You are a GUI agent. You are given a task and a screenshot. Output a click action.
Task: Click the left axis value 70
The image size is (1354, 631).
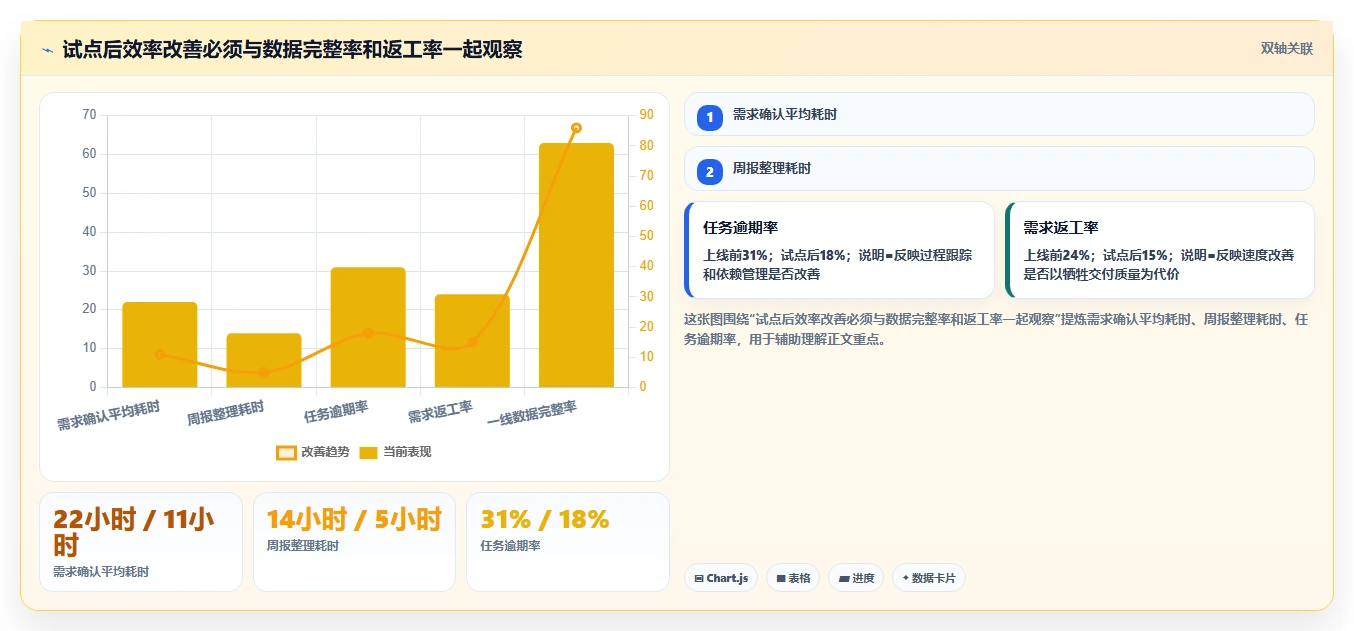[89, 115]
